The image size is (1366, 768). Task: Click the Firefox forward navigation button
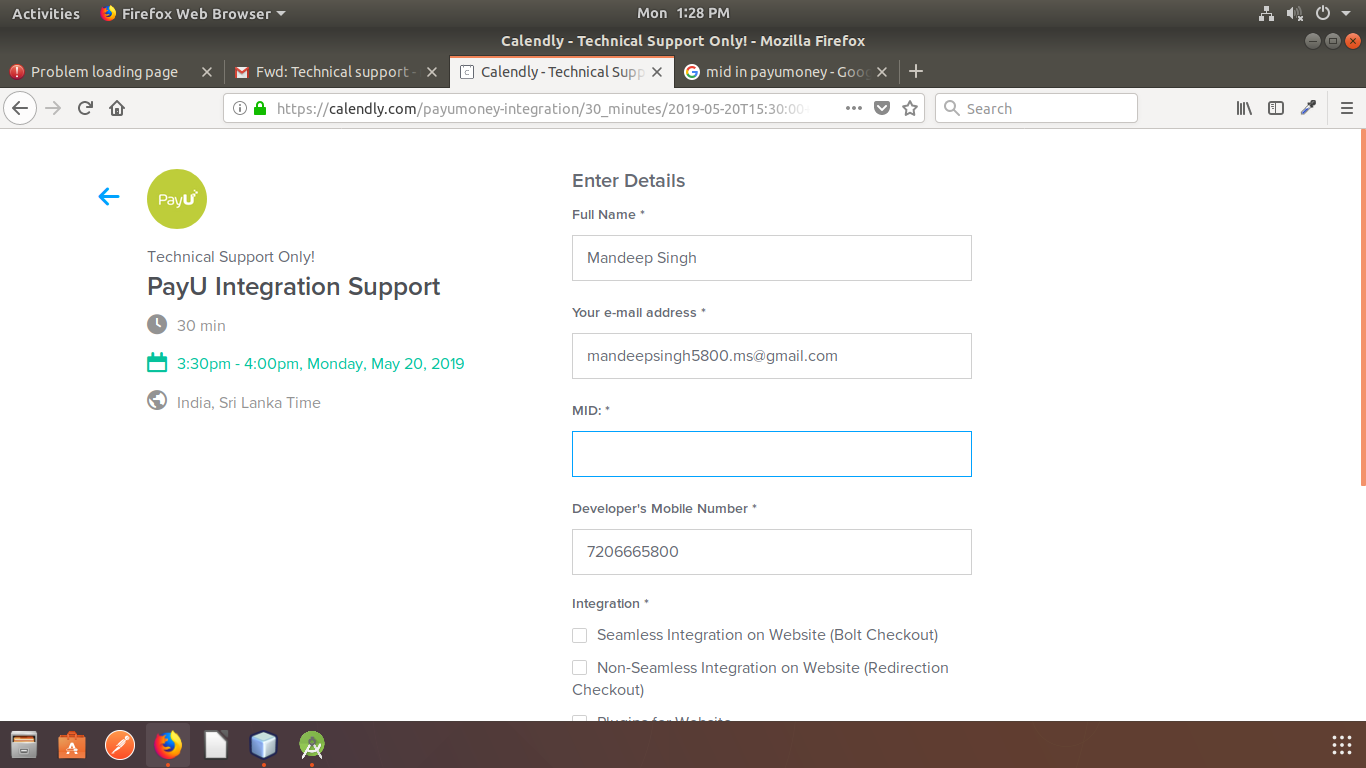pos(54,108)
